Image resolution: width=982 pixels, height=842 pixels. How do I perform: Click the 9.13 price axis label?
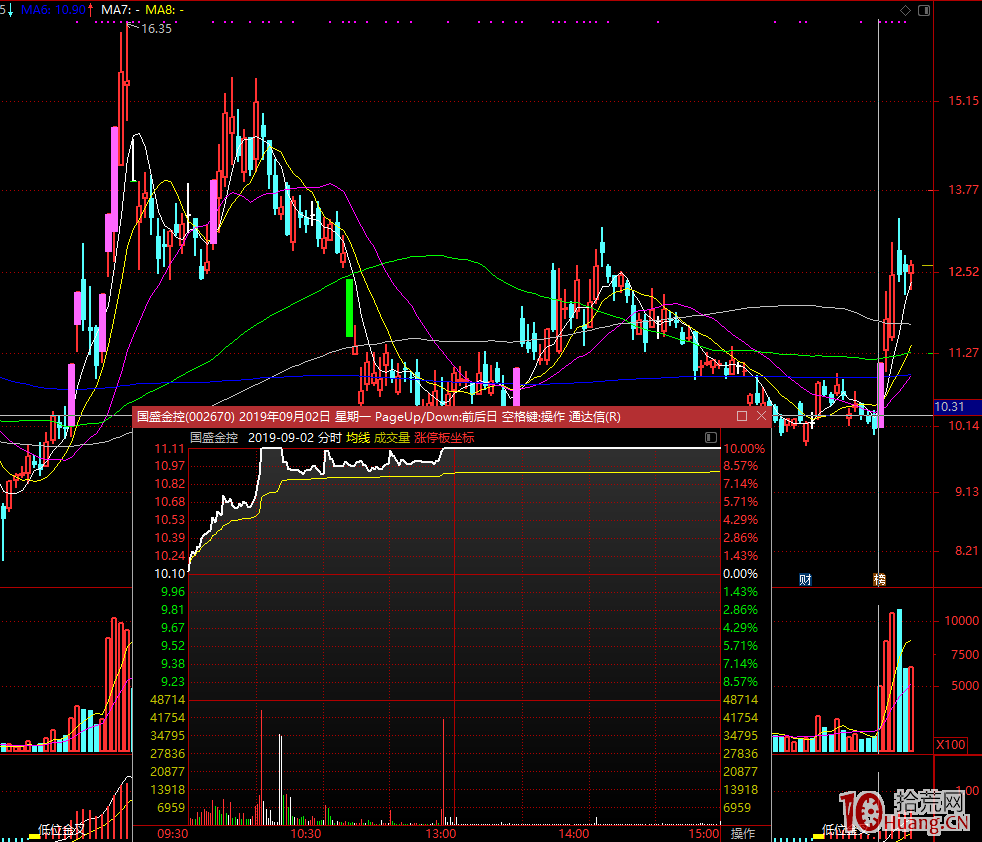(x=966, y=492)
